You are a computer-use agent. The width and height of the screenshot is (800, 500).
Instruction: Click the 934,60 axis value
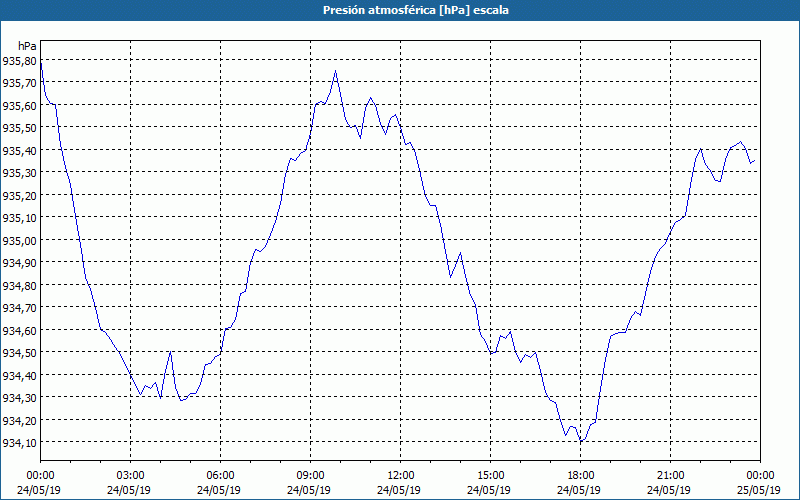(x=19, y=330)
